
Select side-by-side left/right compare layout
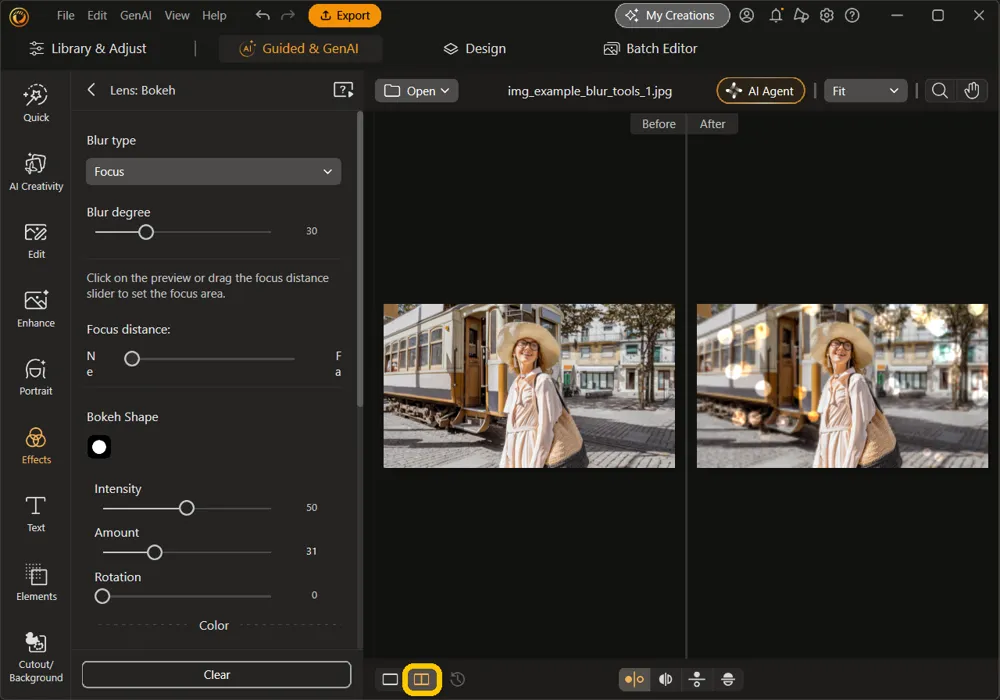pyautogui.click(x=634, y=679)
